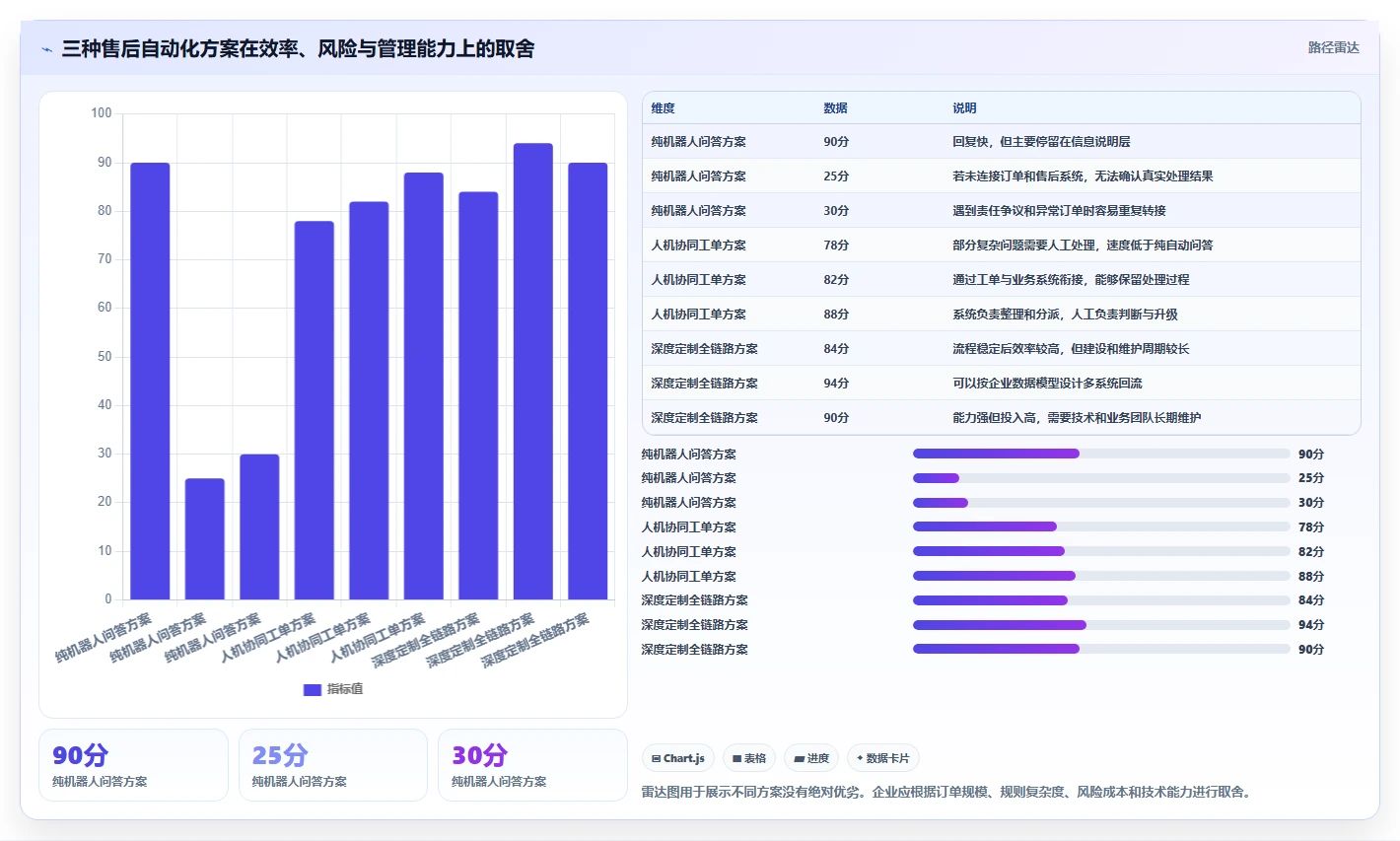Viewport: 1400px width, 841px height.
Task: Select the 数据卡片 tag chip
Action: (x=883, y=758)
